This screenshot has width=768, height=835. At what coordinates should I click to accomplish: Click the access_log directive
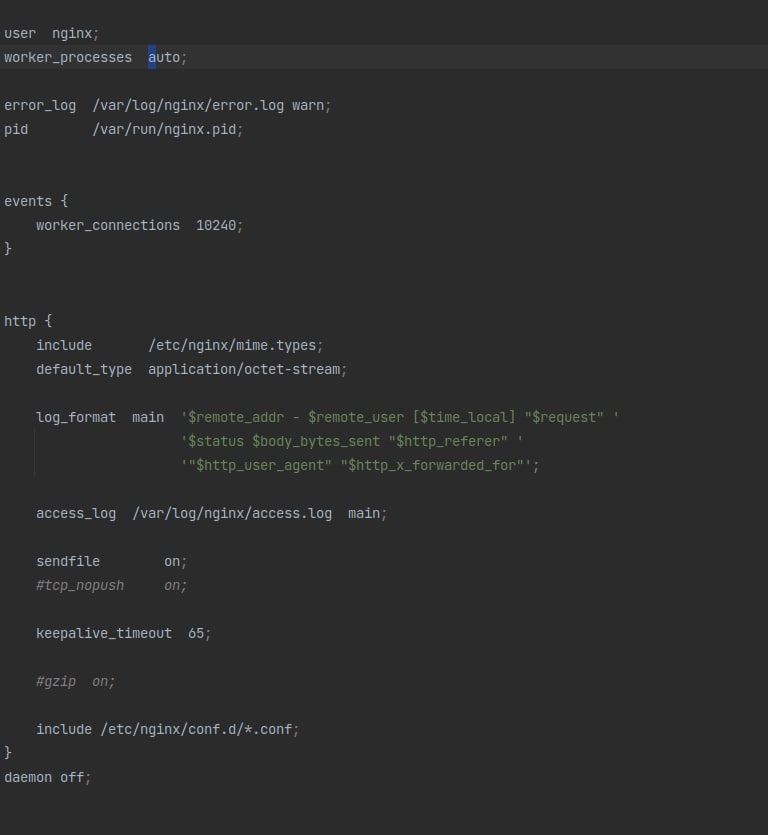76,513
